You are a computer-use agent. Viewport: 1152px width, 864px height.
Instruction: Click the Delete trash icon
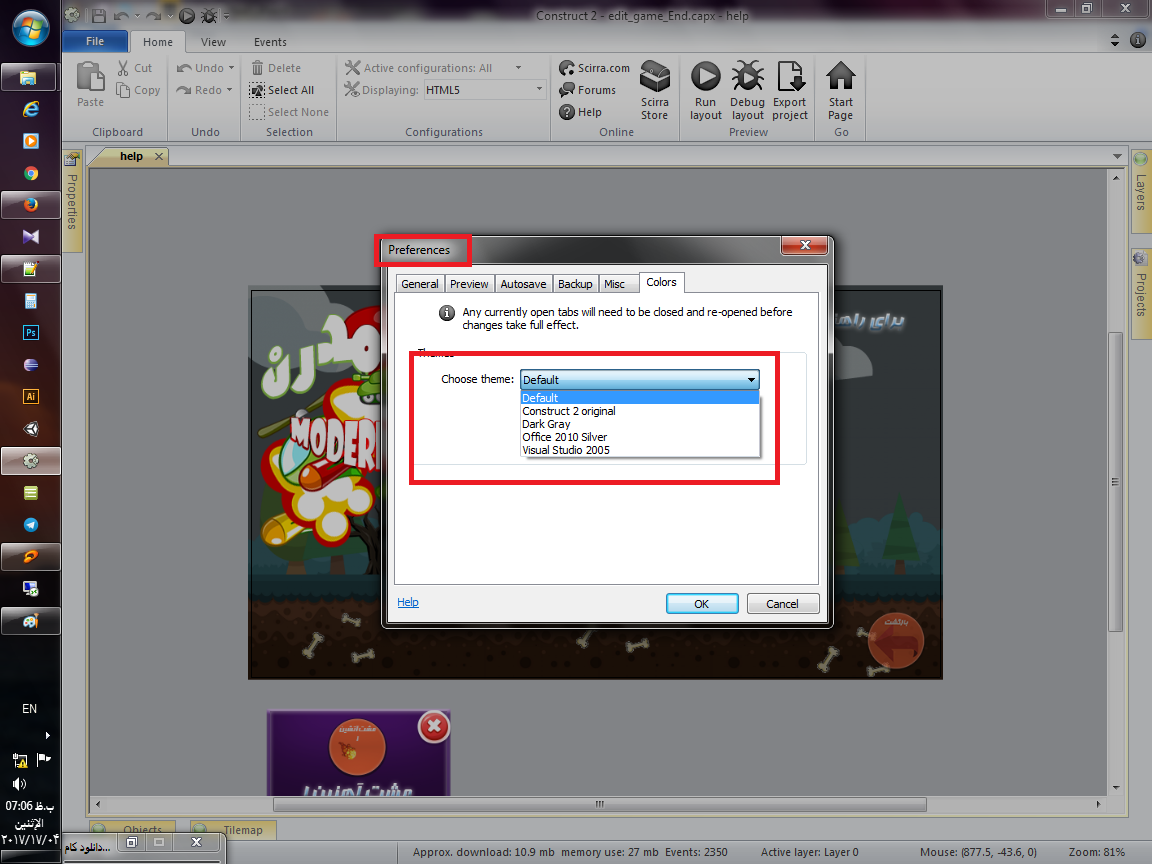(x=257, y=68)
